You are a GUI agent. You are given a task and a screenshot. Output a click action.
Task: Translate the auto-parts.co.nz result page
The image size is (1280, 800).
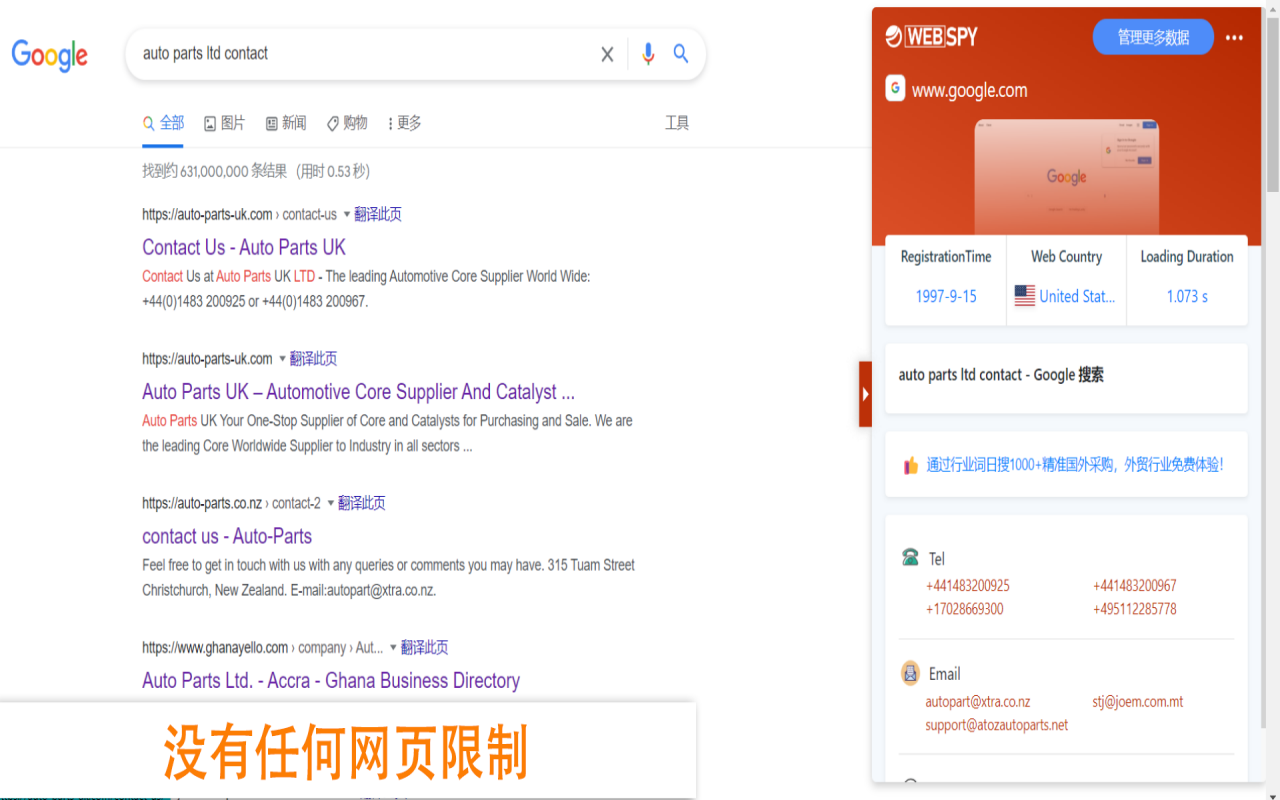362,503
